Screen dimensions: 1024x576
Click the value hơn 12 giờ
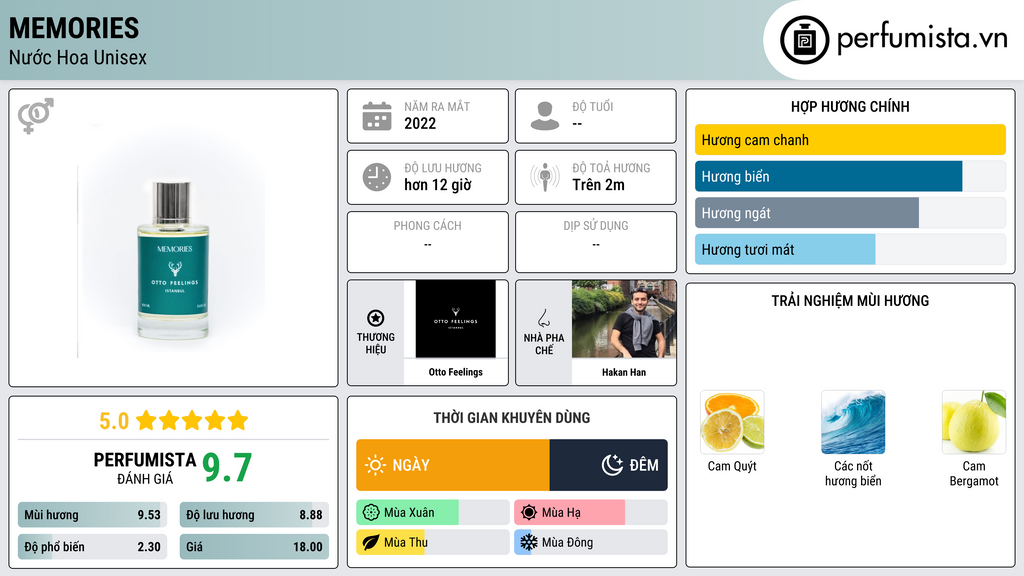(x=438, y=185)
